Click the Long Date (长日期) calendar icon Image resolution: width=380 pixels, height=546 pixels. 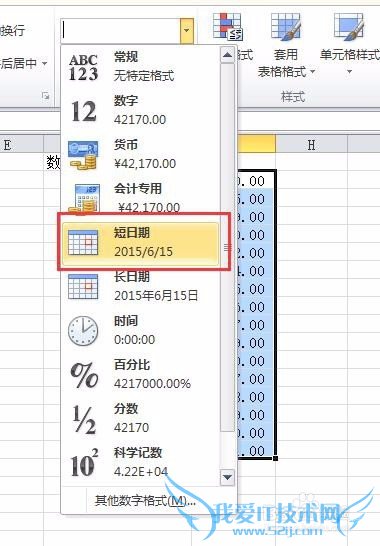(83, 287)
